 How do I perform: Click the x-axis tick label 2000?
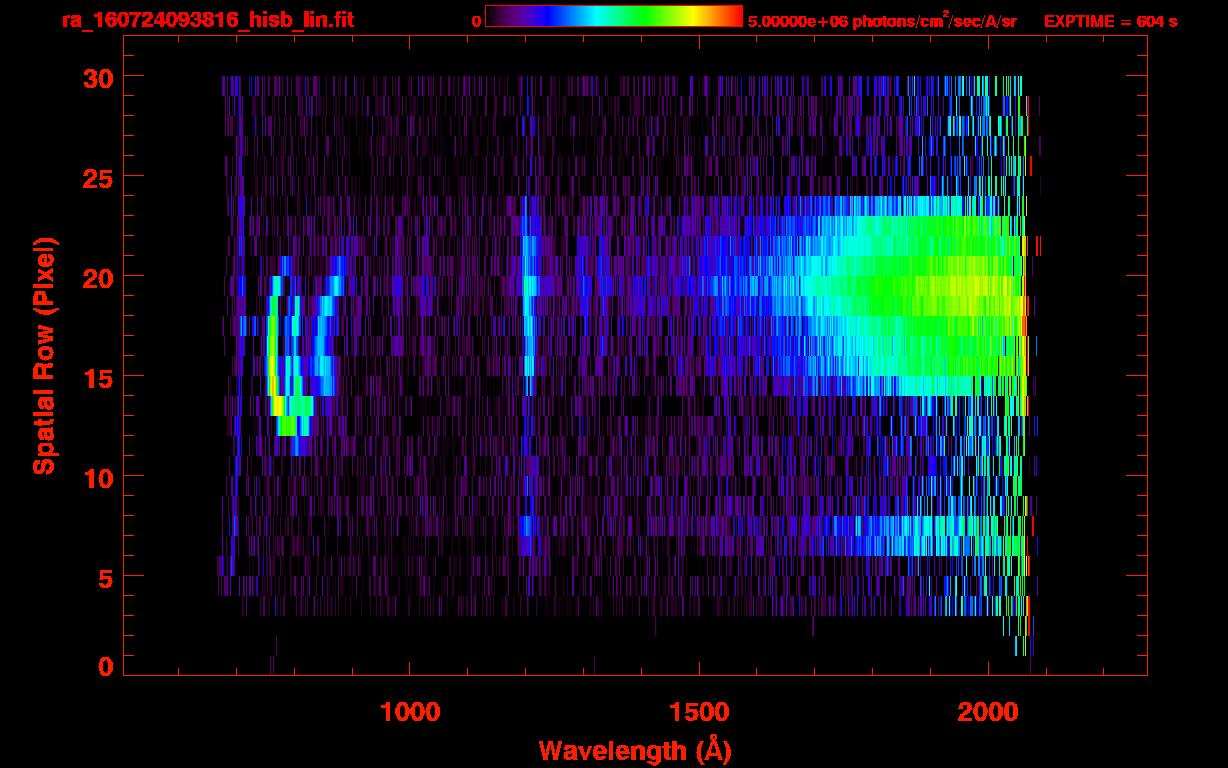point(989,712)
